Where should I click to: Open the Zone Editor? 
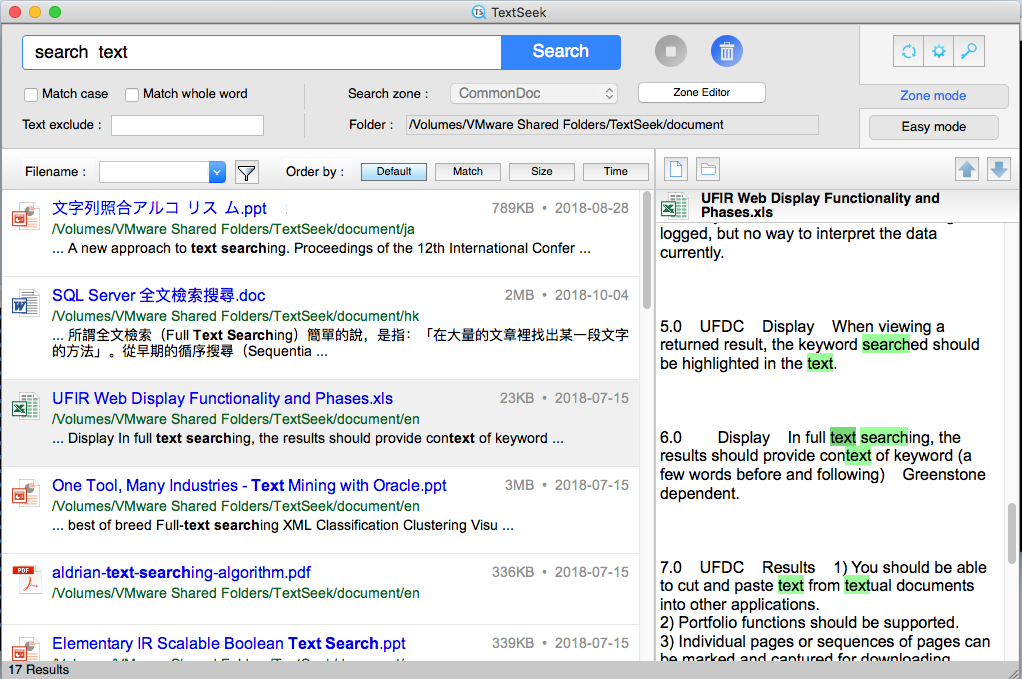[701, 93]
